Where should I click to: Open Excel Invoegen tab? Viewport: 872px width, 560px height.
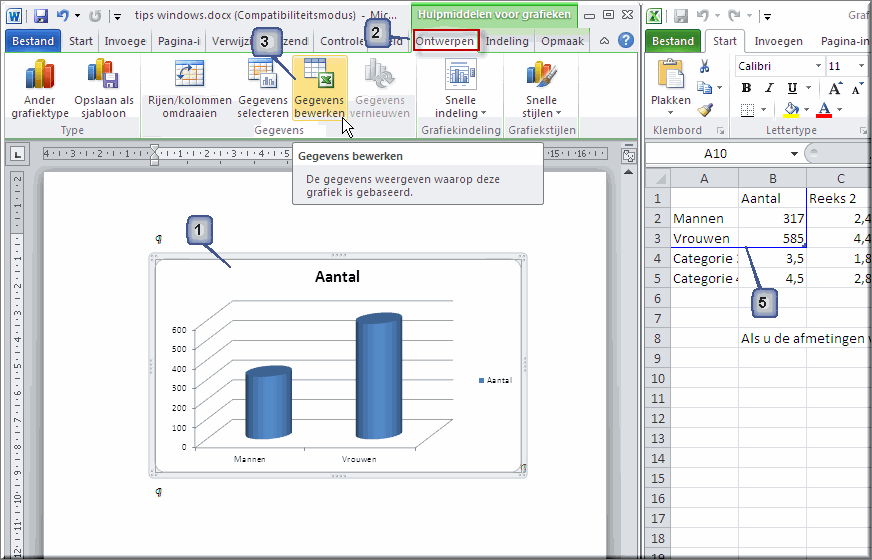coord(779,41)
